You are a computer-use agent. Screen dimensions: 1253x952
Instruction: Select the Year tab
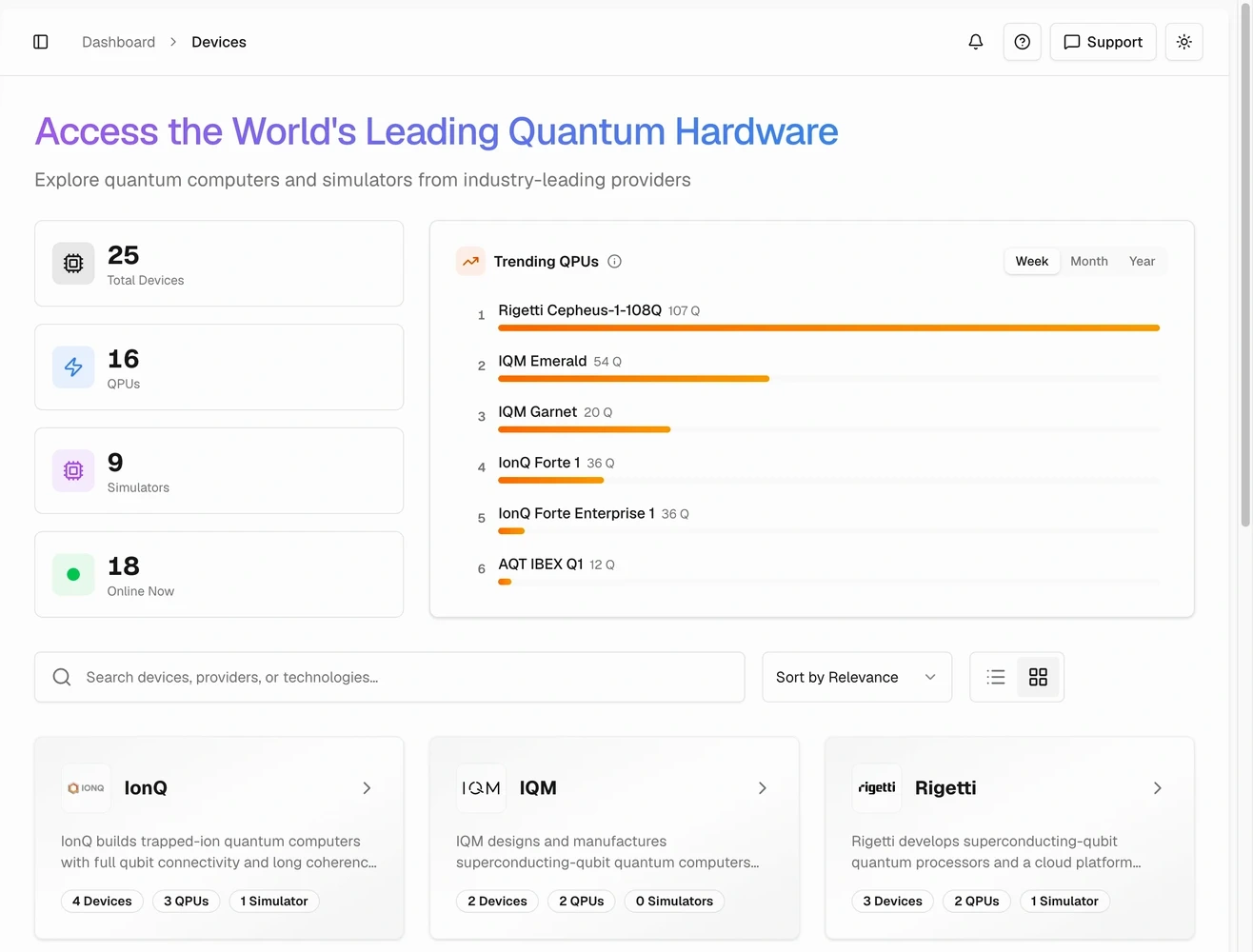(x=1142, y=262)
